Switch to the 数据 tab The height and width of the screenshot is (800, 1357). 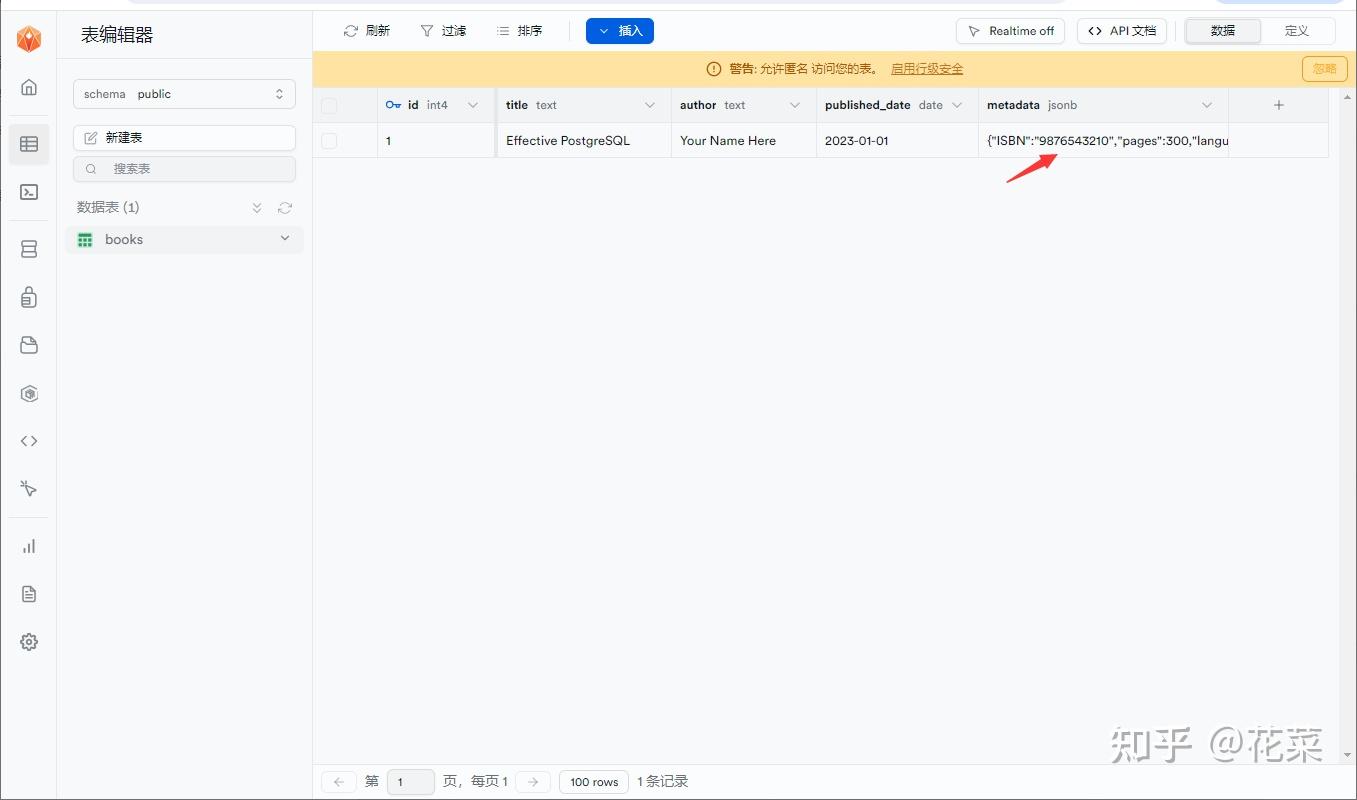click(1222, 31)
